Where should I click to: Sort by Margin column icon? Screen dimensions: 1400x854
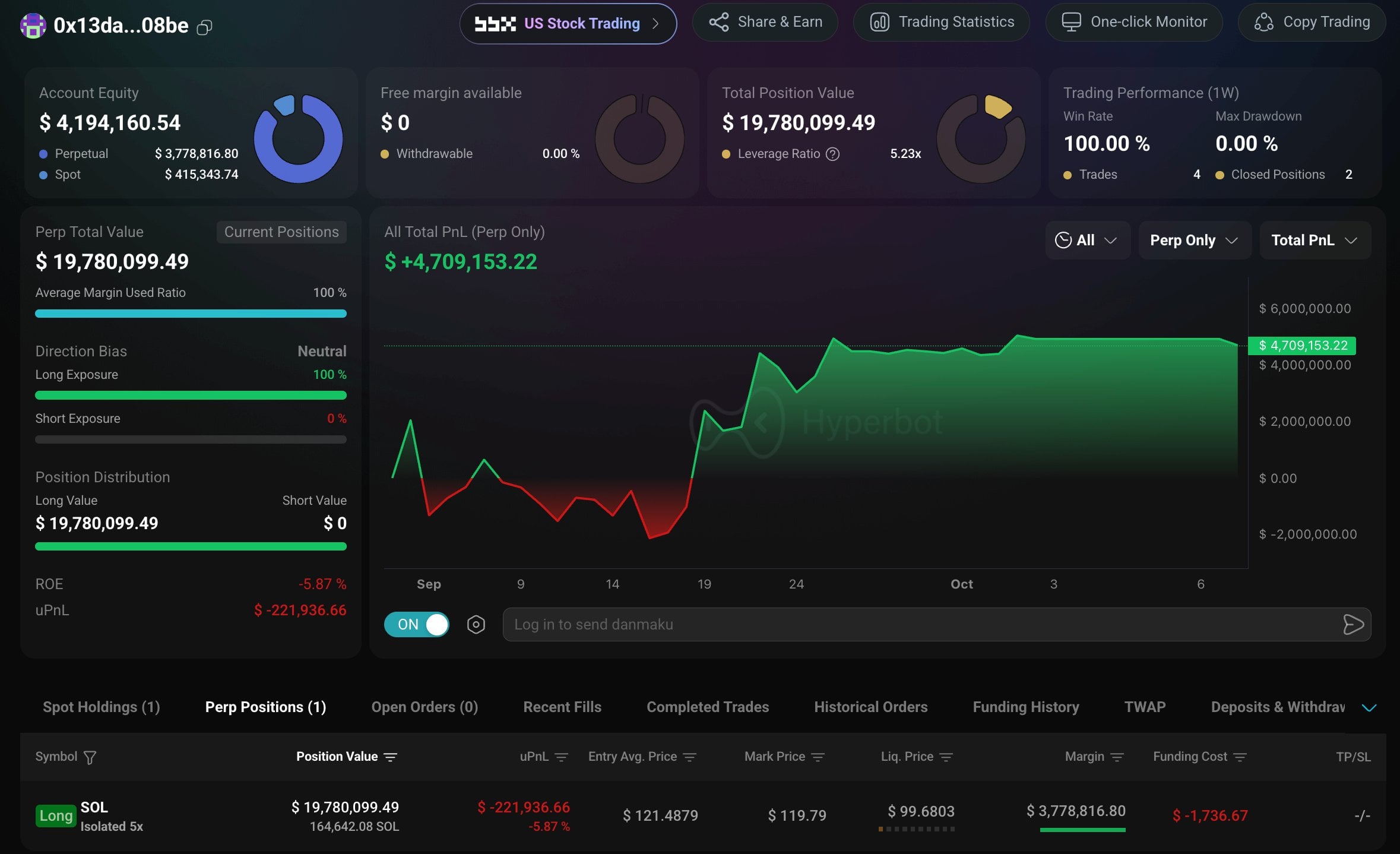point(1117,757)
